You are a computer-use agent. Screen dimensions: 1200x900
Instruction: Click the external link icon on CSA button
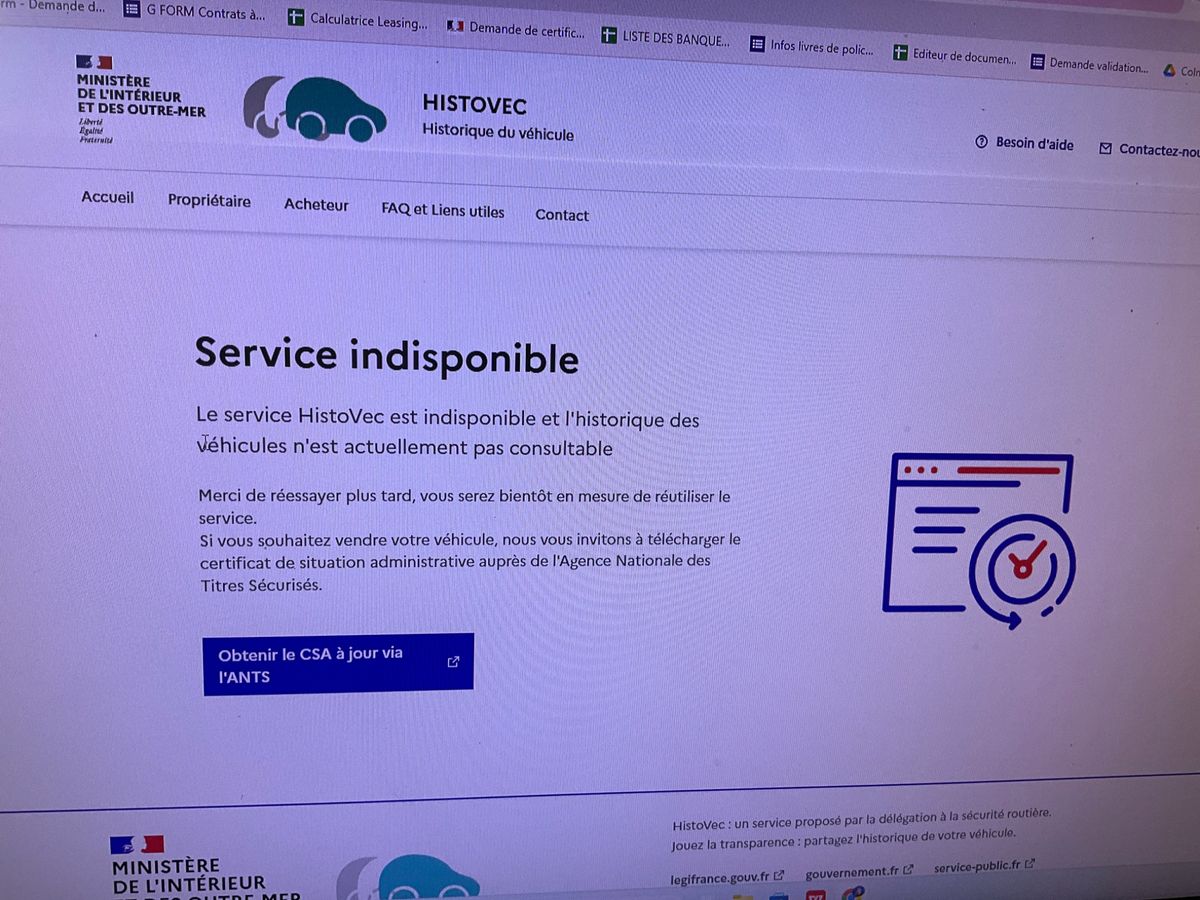pyautogui.click(x=453, y=661)
